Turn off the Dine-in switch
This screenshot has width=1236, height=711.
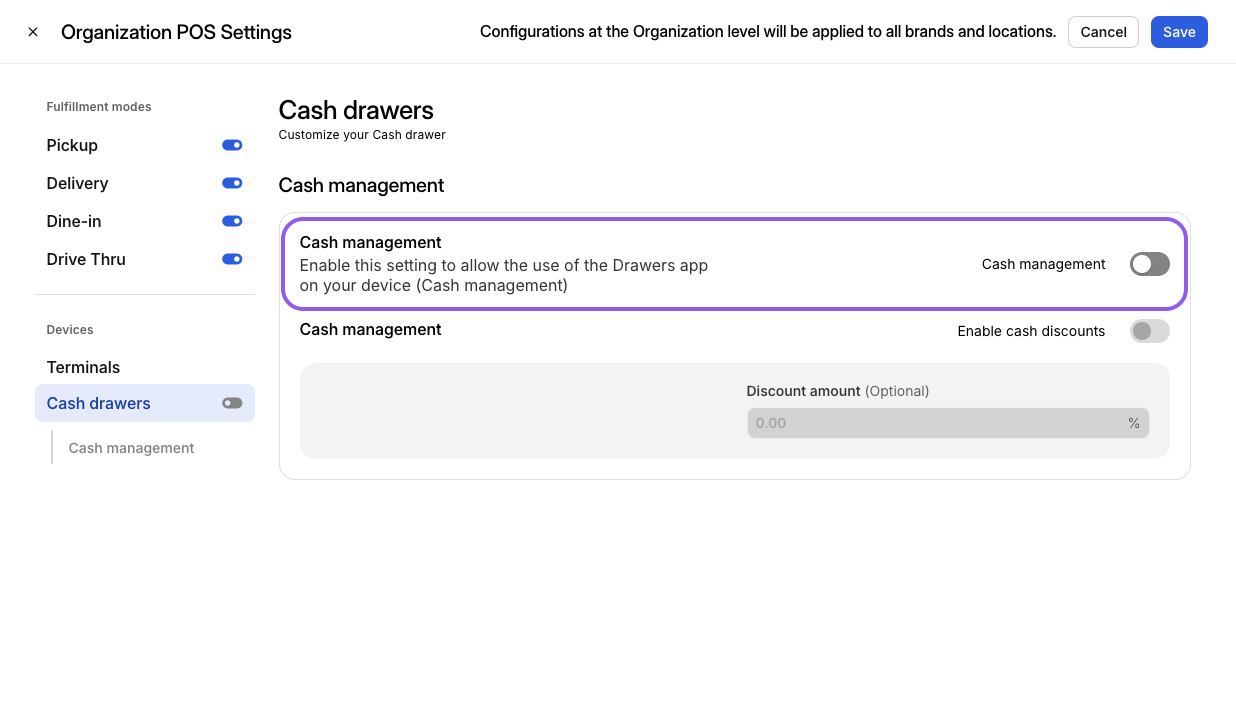coord(232,221)
